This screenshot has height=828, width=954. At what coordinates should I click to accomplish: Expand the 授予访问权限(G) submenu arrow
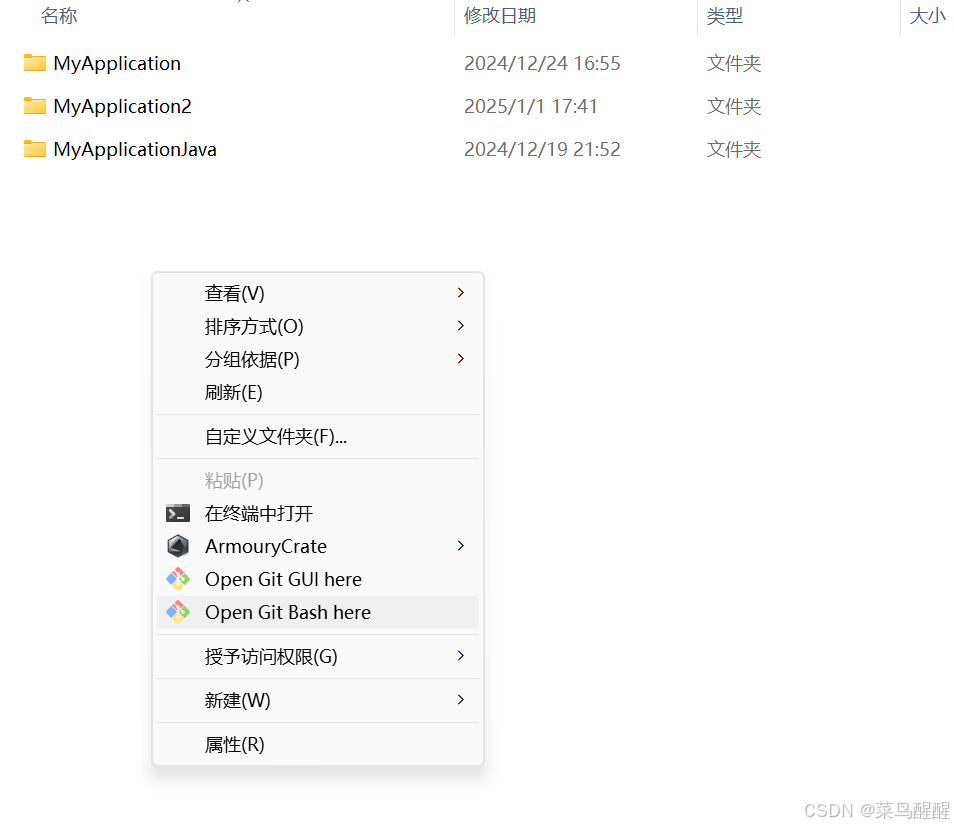pyautogui.click(x=461, y=655)
